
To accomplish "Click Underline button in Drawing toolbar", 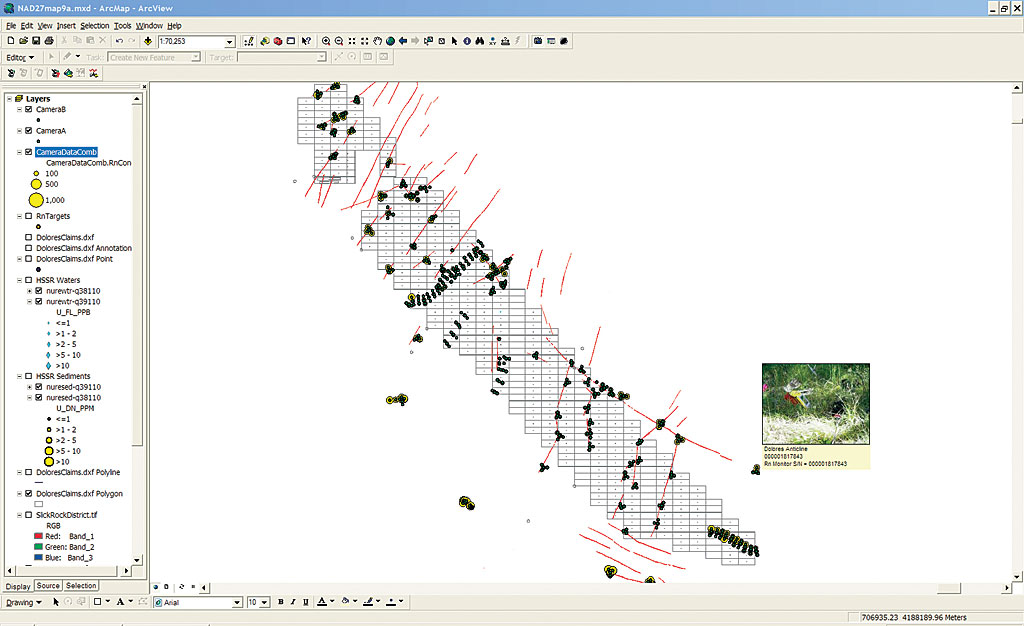I will click(306, 602).
